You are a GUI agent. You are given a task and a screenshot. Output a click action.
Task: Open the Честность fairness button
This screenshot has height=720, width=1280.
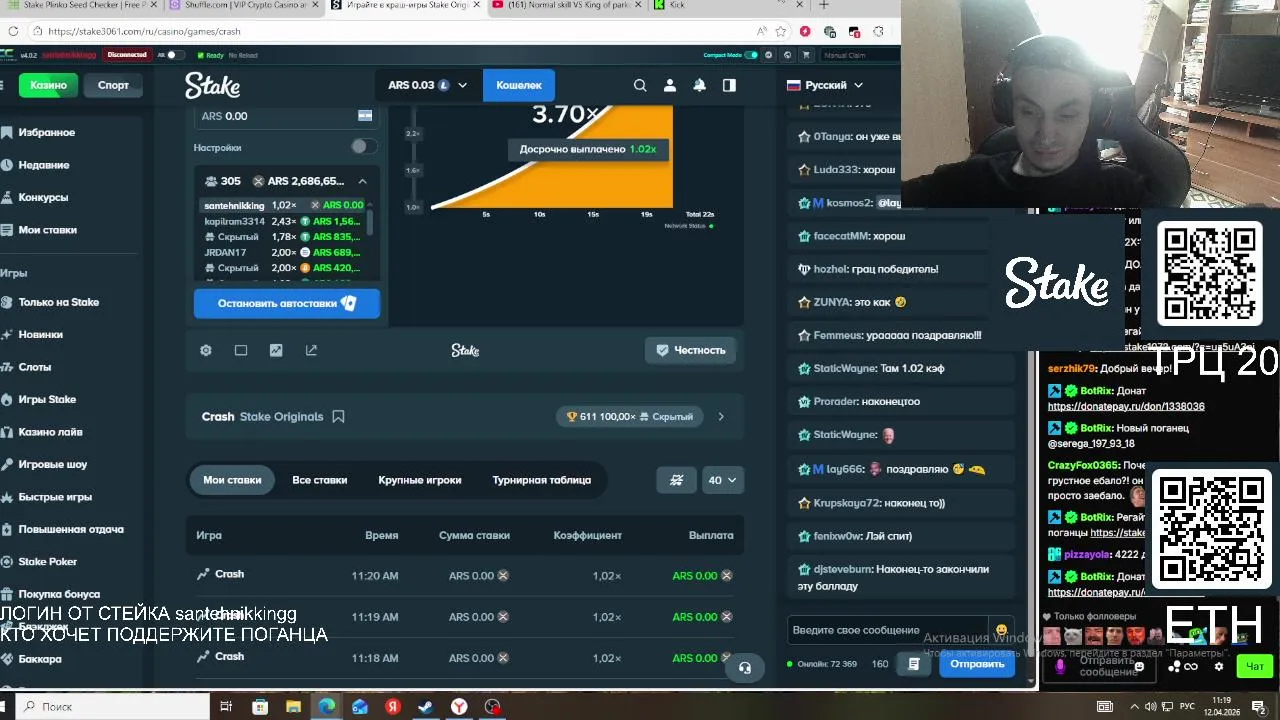[x=690, y=350]
